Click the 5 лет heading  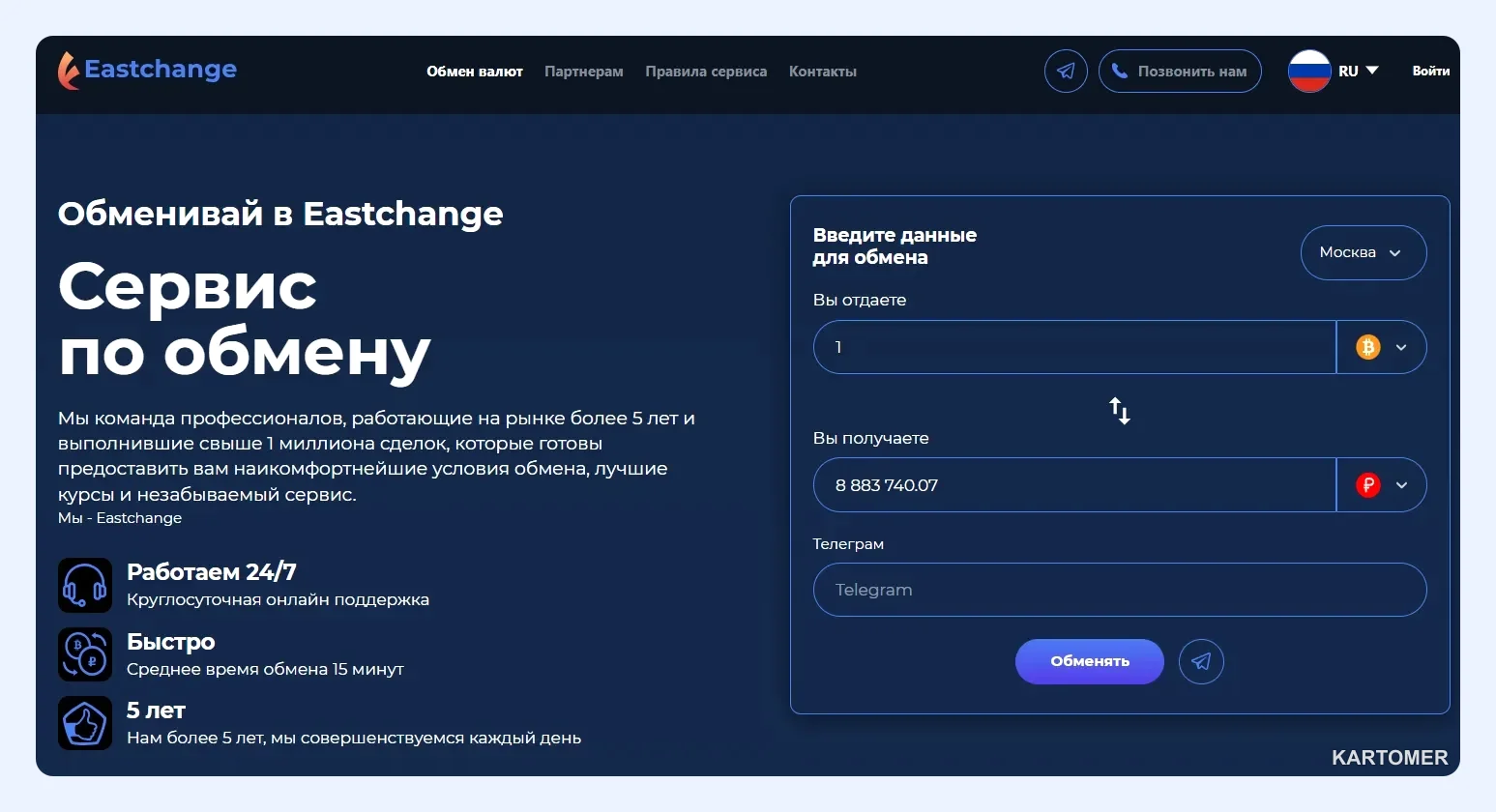point(156,710)
